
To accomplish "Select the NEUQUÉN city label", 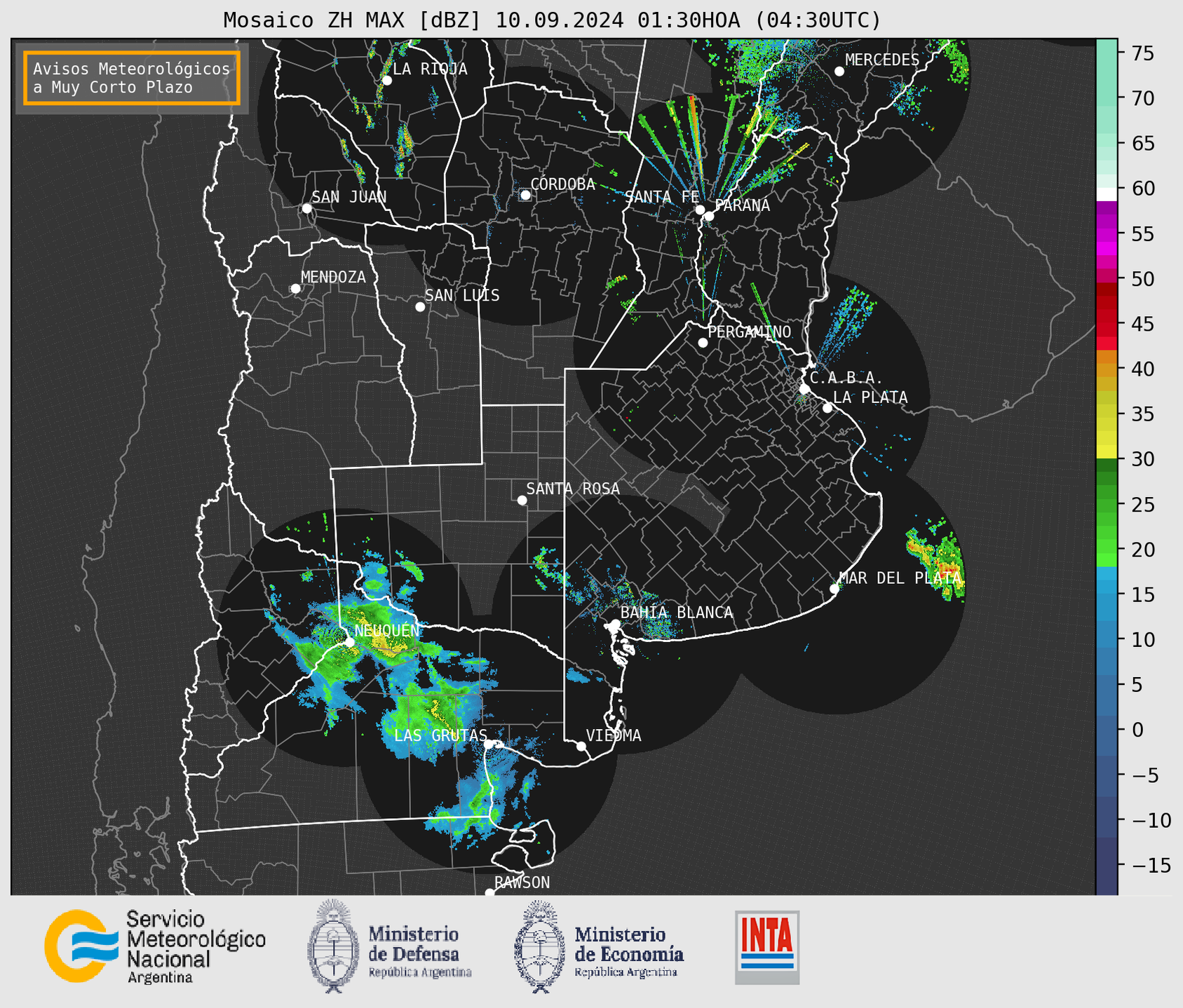I will coord(387,630).
